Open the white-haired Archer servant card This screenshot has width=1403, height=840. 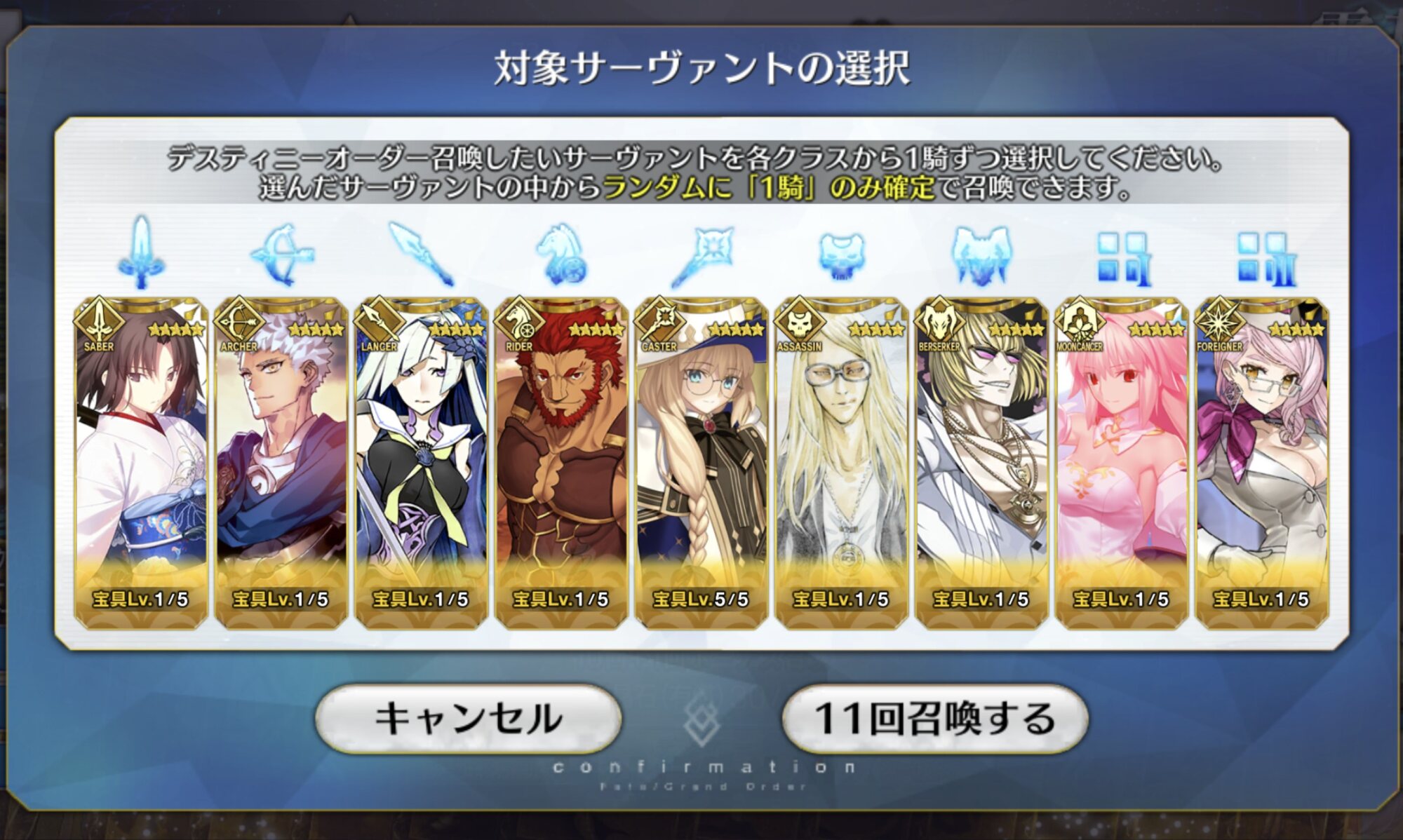[x=281, y=462]
